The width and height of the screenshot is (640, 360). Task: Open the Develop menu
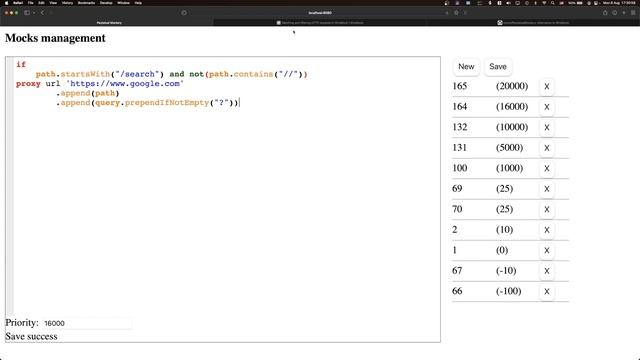point(106,3)
